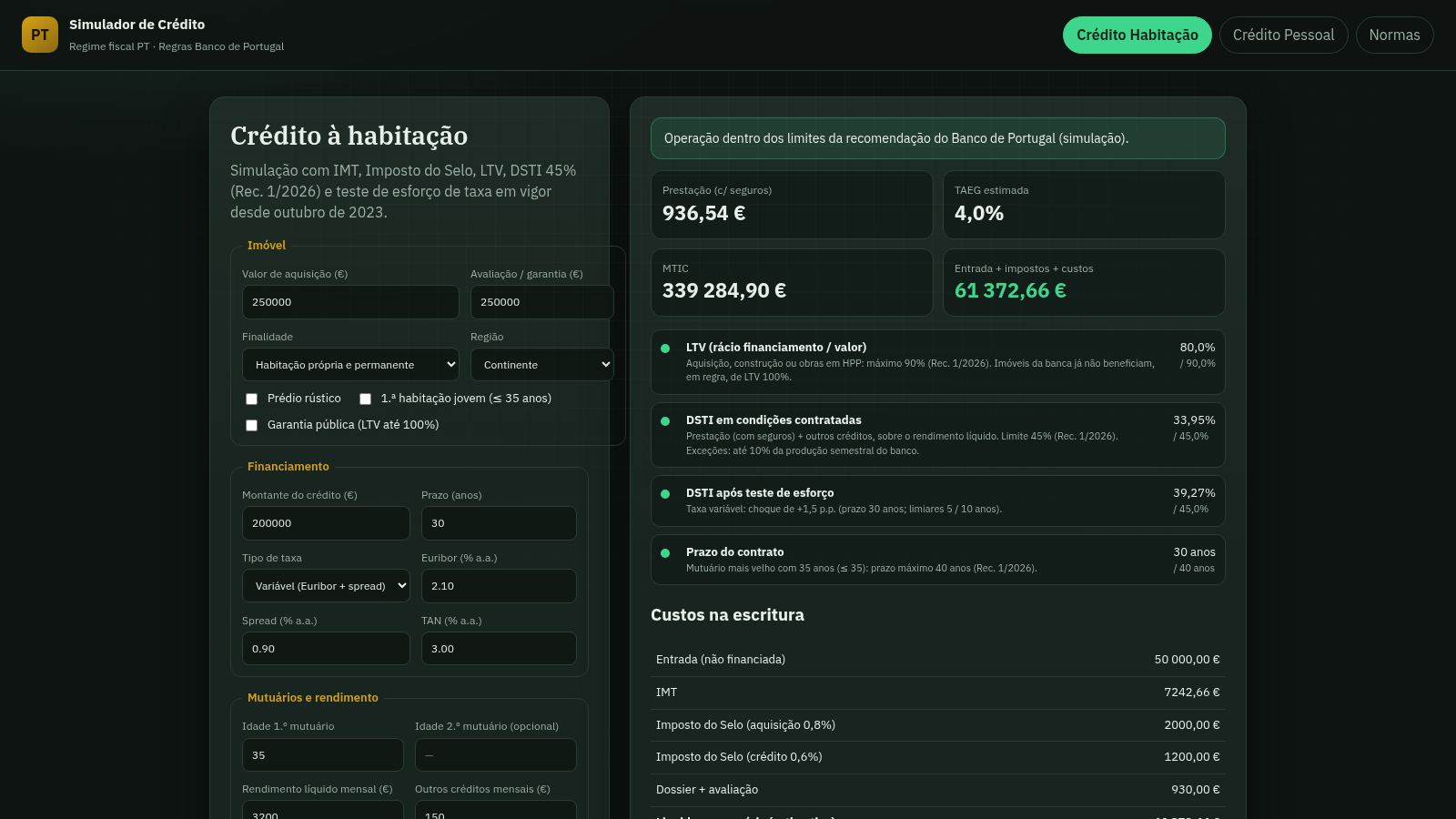Focus the Avaliação / garantia field

click(542, 302)
